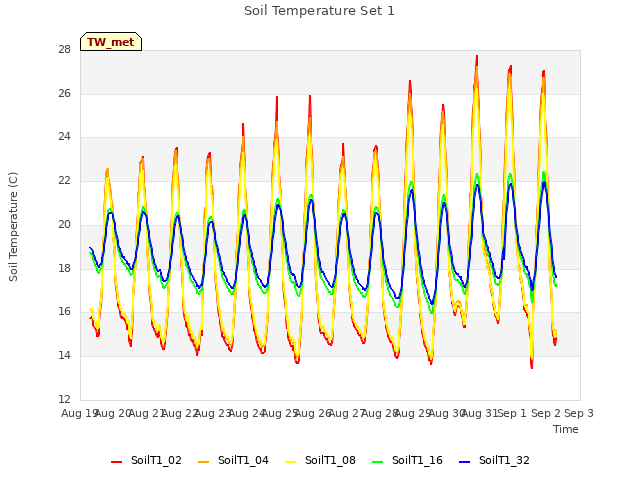The width and height of the screenshot is (640, 480).
Task: Toggle the SoilT1_04 legend entry
Action: 233,460
